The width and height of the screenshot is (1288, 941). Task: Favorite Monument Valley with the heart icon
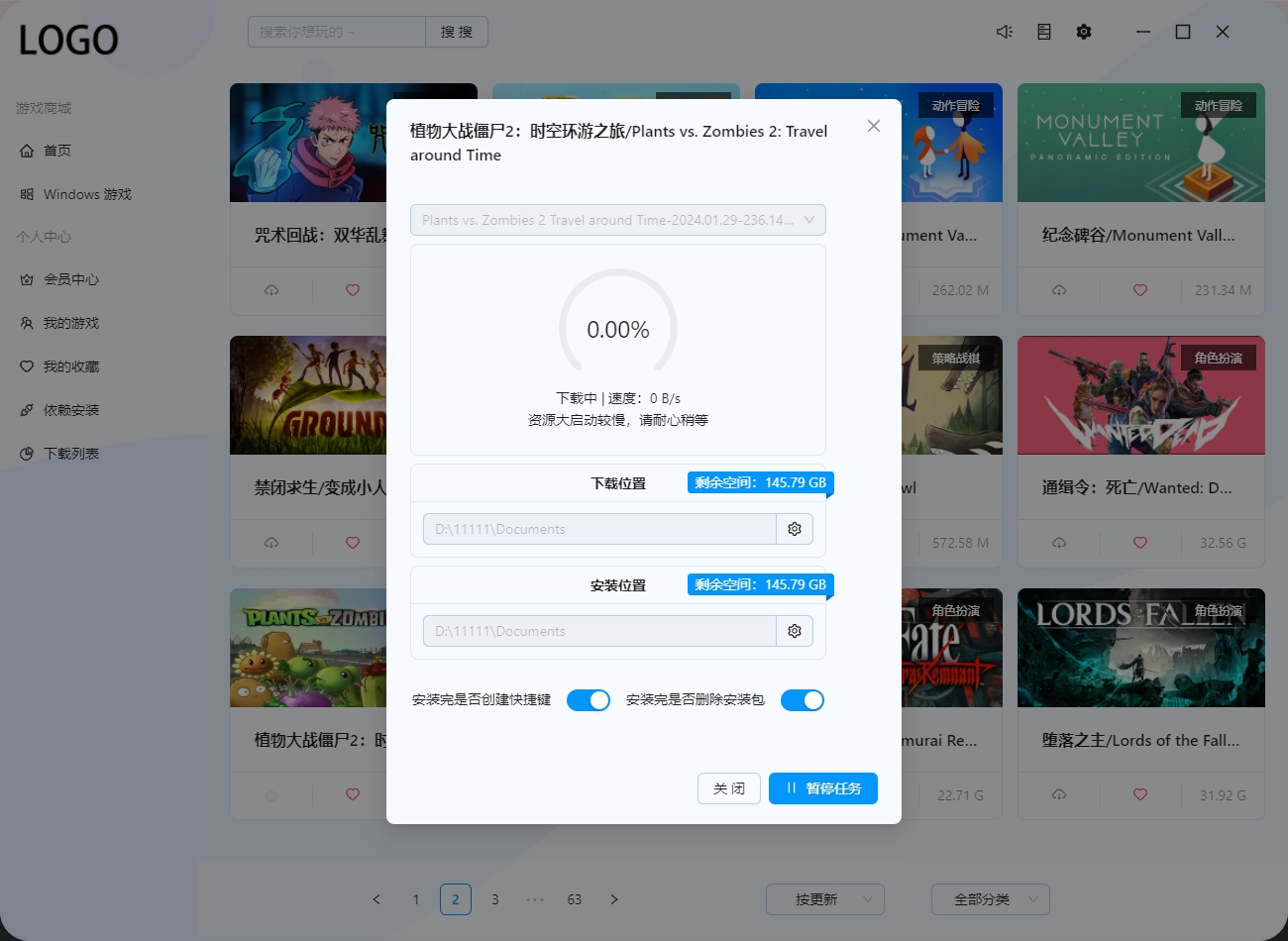(1140, 290)
